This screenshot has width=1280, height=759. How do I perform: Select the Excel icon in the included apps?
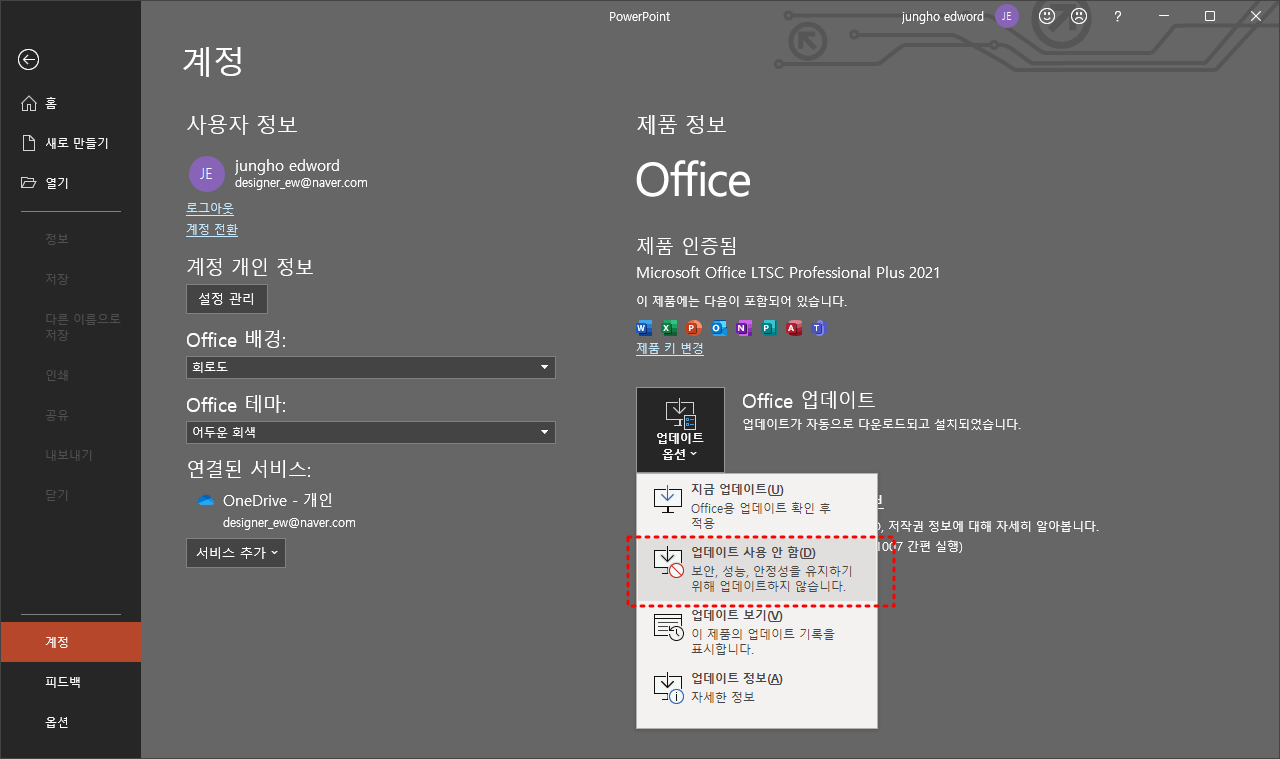(669, 327)
